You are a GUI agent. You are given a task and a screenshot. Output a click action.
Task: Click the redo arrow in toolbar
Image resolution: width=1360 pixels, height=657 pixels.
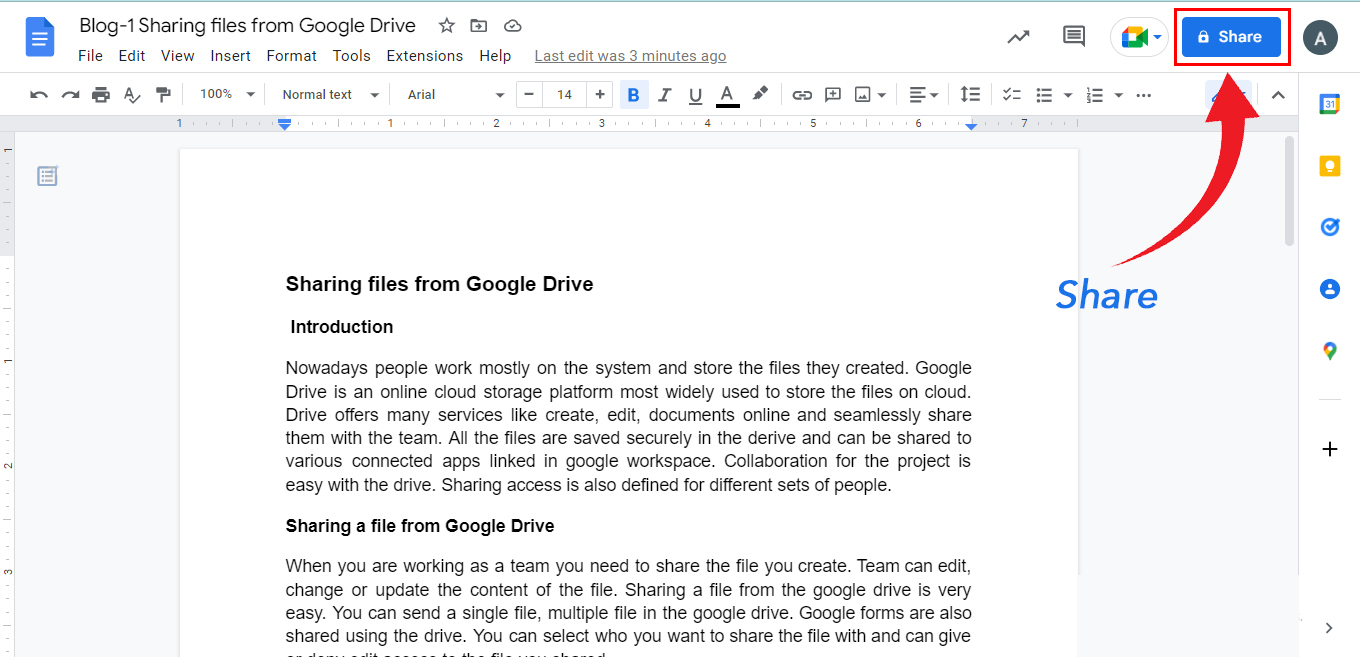(70, 95)
